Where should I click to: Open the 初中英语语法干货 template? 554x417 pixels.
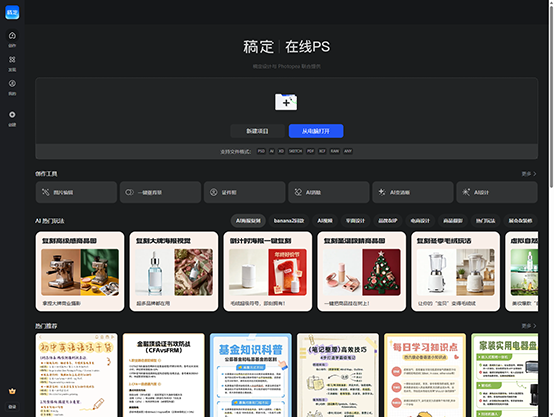pos(77,375)
